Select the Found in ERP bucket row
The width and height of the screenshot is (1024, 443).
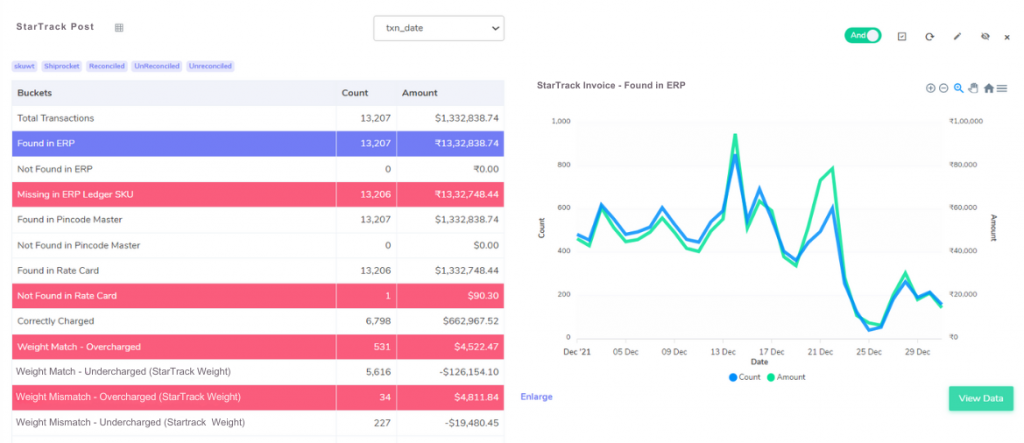pyautogui.click(x=258, y=143)
